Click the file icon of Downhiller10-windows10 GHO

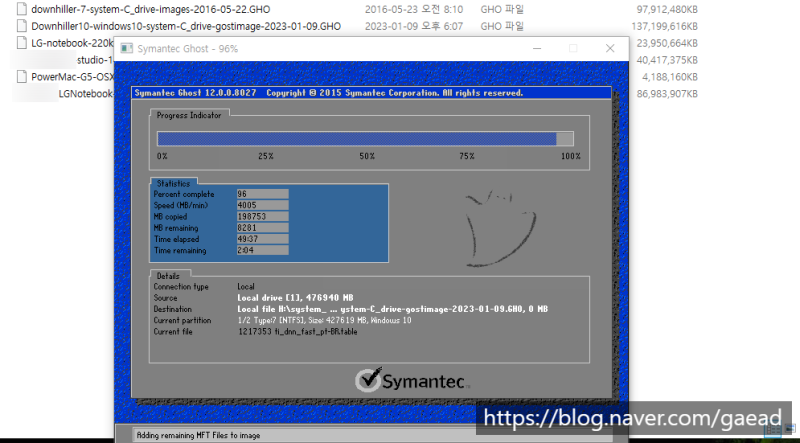[21, 26]
